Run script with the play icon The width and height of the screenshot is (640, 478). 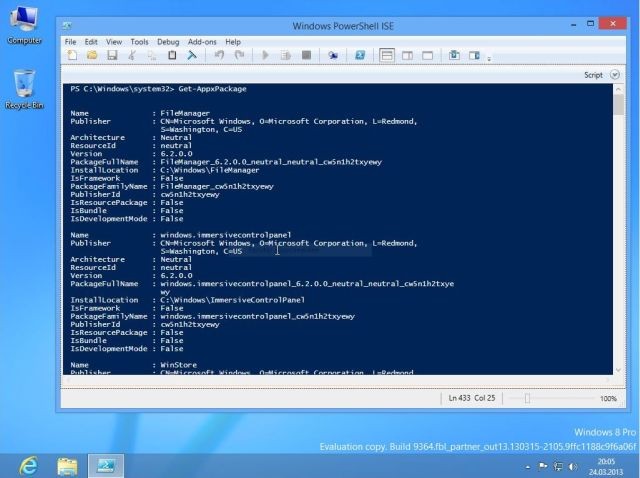pos(265,55)
